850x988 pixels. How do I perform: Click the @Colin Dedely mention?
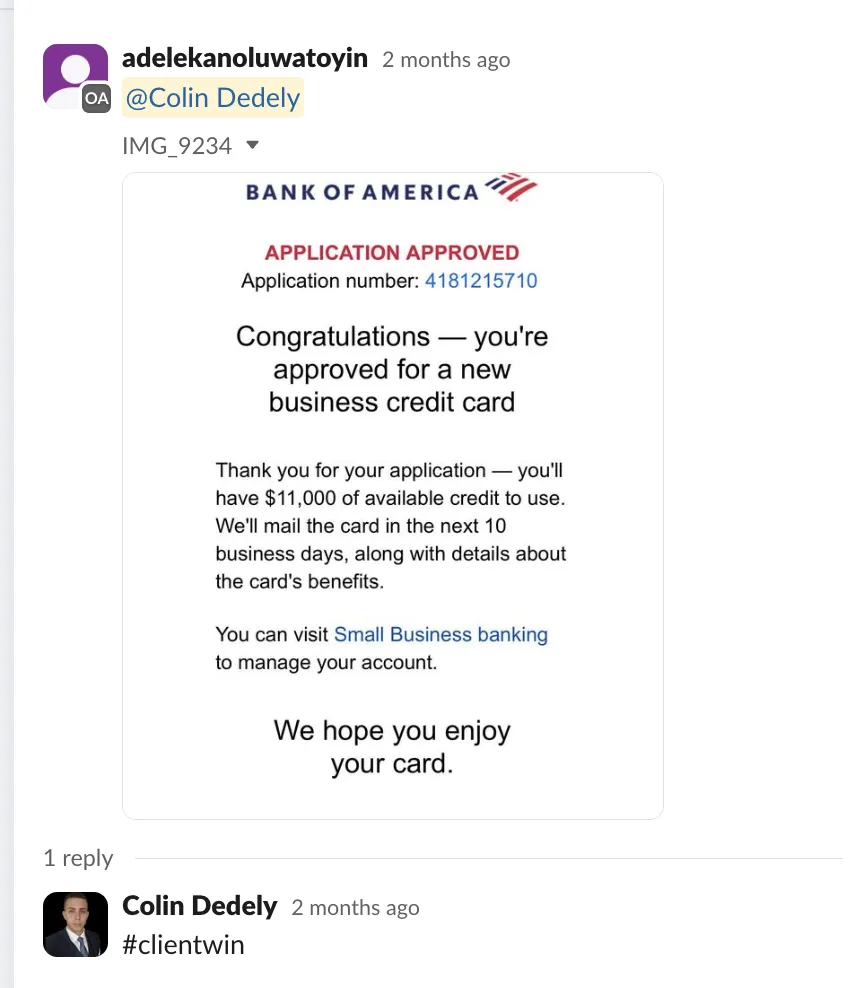coord(212,98)
